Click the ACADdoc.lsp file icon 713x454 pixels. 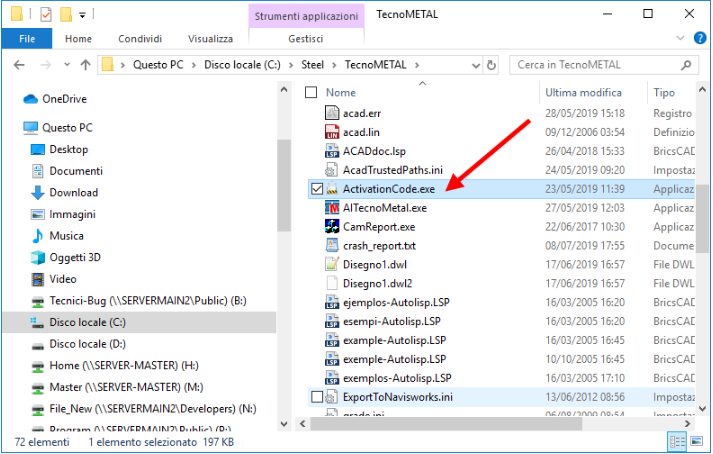tap(332, 151)
